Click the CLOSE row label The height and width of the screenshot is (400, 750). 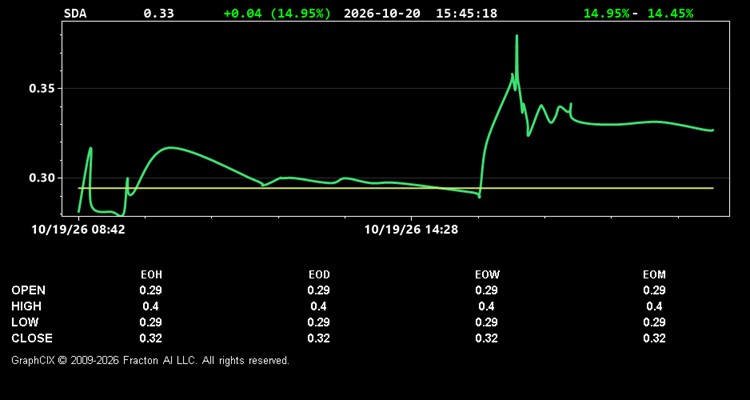click(x=32, y=338)
